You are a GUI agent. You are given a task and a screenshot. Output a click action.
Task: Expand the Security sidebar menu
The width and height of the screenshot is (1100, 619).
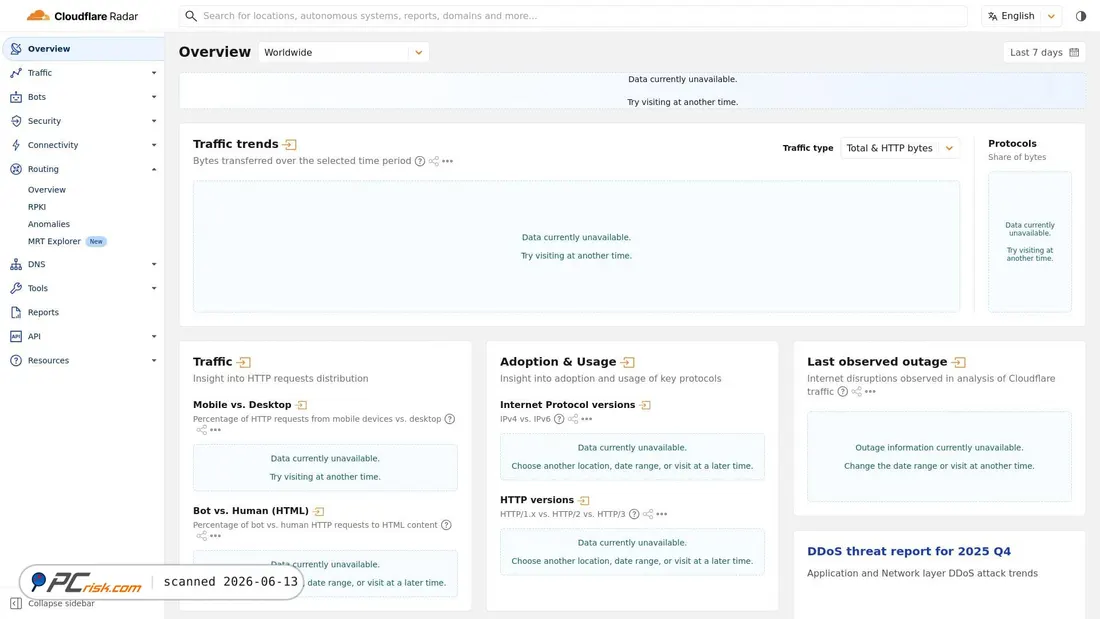point(154,121)
